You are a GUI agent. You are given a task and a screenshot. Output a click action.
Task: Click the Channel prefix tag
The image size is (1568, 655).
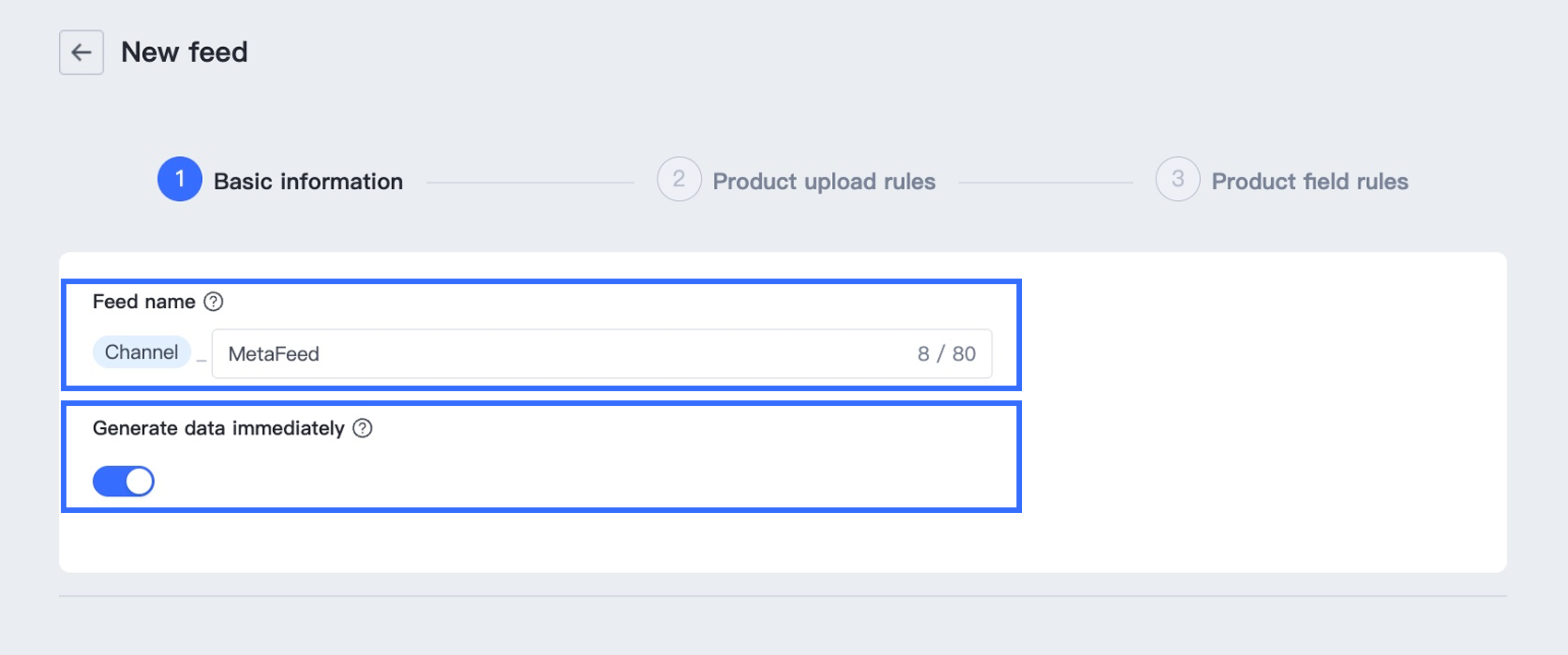pos(141,352)
